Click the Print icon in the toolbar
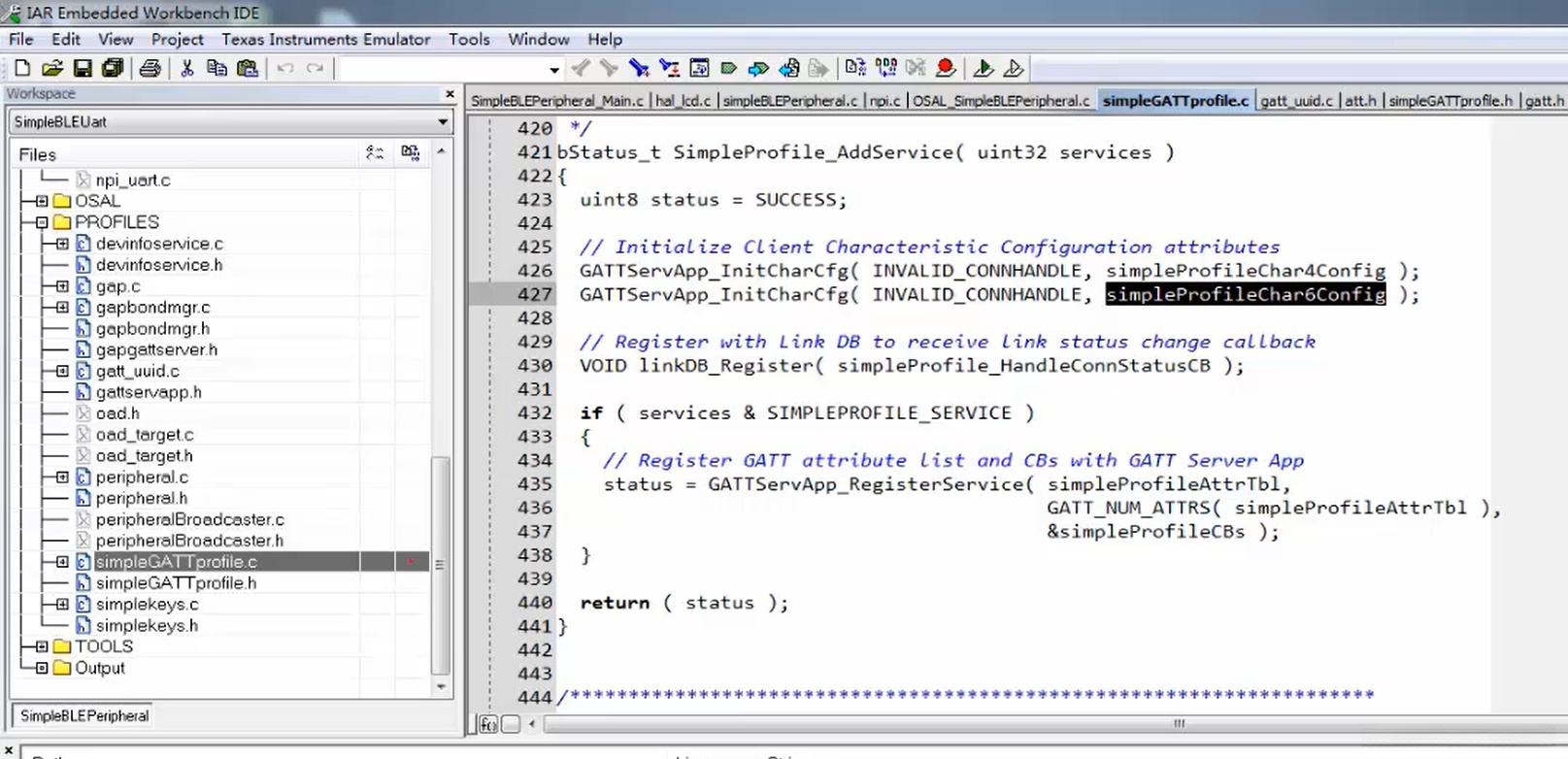 (x=150, y=68)
